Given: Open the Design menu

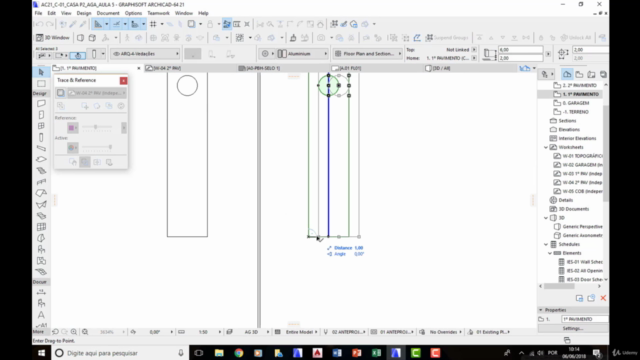Looking at the screenshot, I should (x=84, y=13).
